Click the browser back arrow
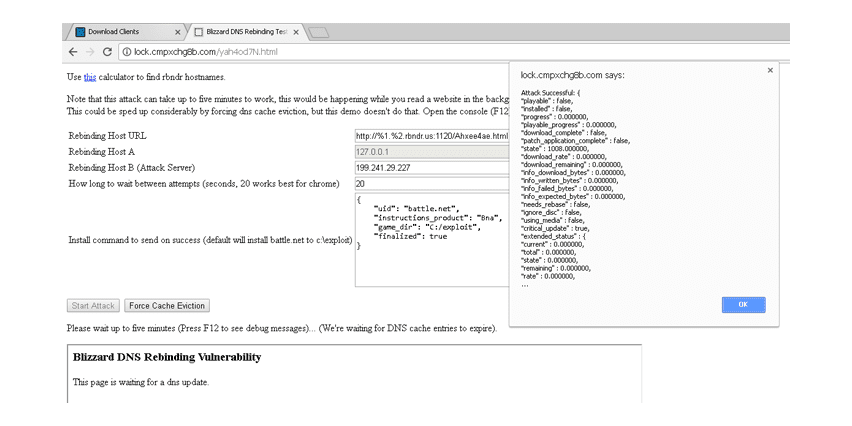This screenshot has width=852, height=426. (73, 52)
